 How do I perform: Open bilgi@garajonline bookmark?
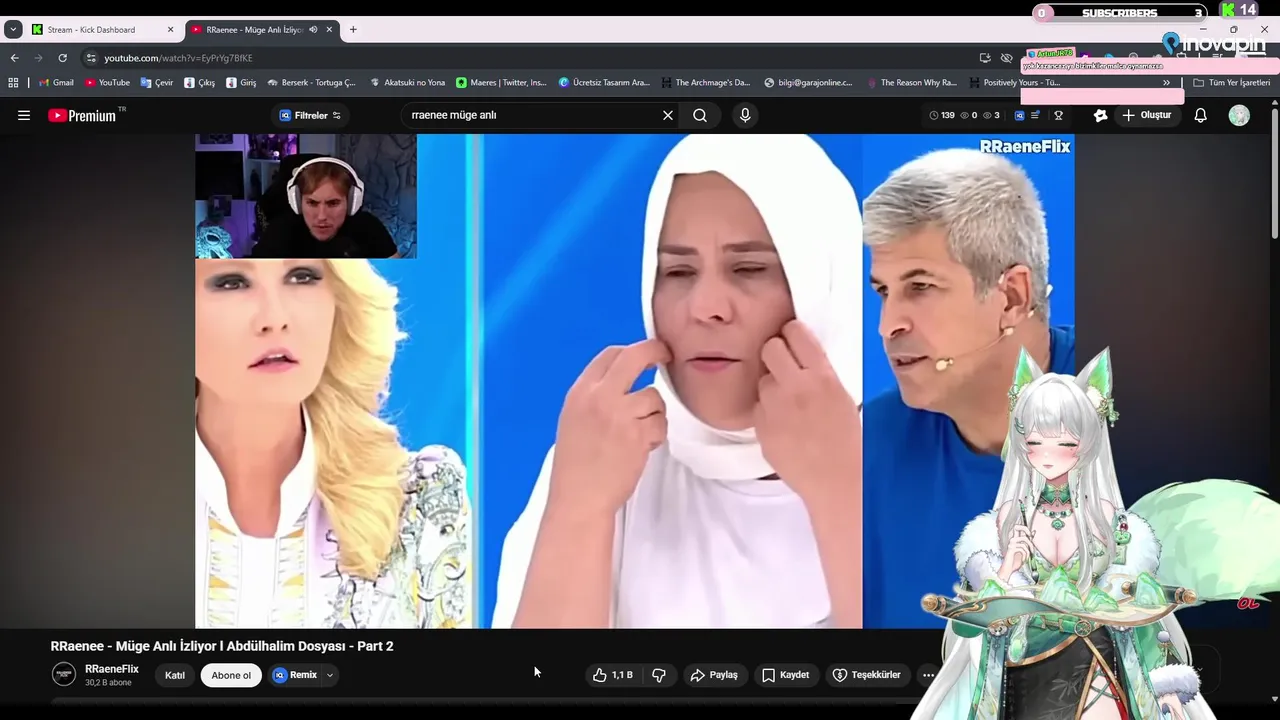point(808,83)
